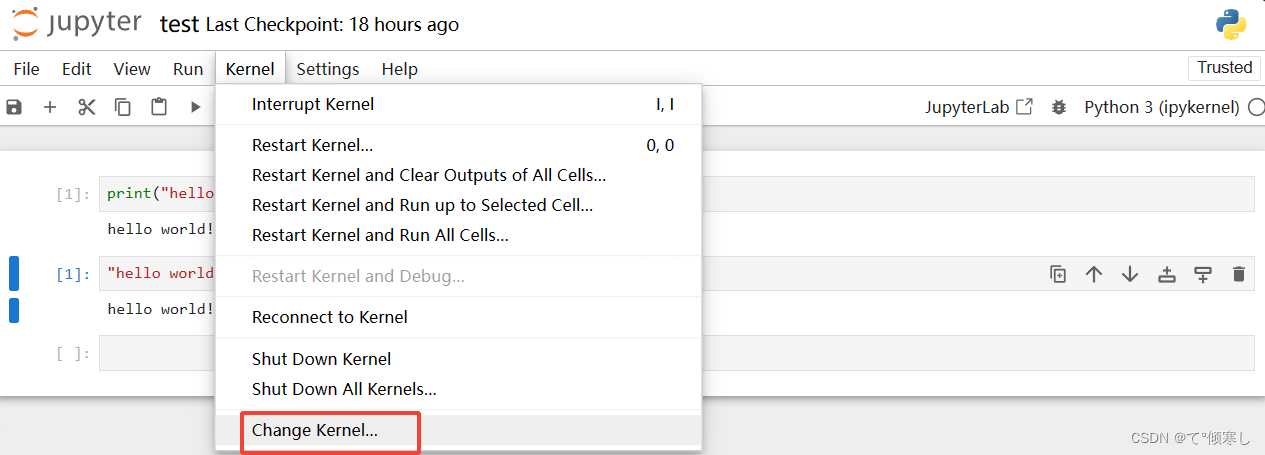The image size is (1265, 455).
Task: Run the cell with the play icon
Action: point(196,107)
